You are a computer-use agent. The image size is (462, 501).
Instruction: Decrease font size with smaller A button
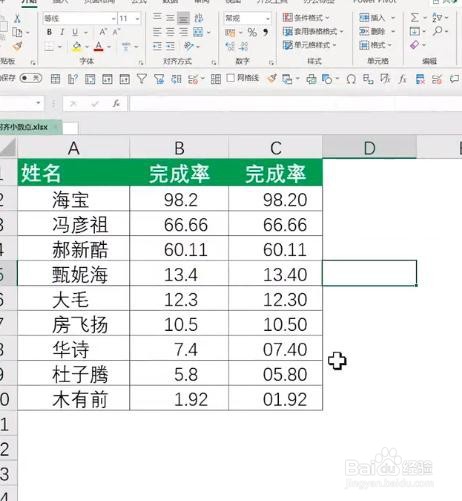pyautogui.click(x=116, y=32)
